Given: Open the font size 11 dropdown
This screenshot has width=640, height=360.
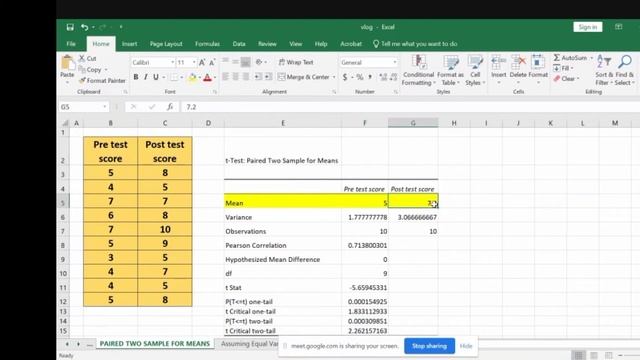Looking at the screenshot, I should (194, 62).
